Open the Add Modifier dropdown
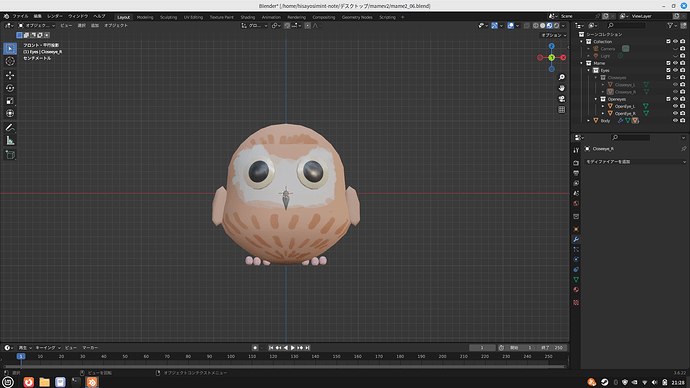 635,162
